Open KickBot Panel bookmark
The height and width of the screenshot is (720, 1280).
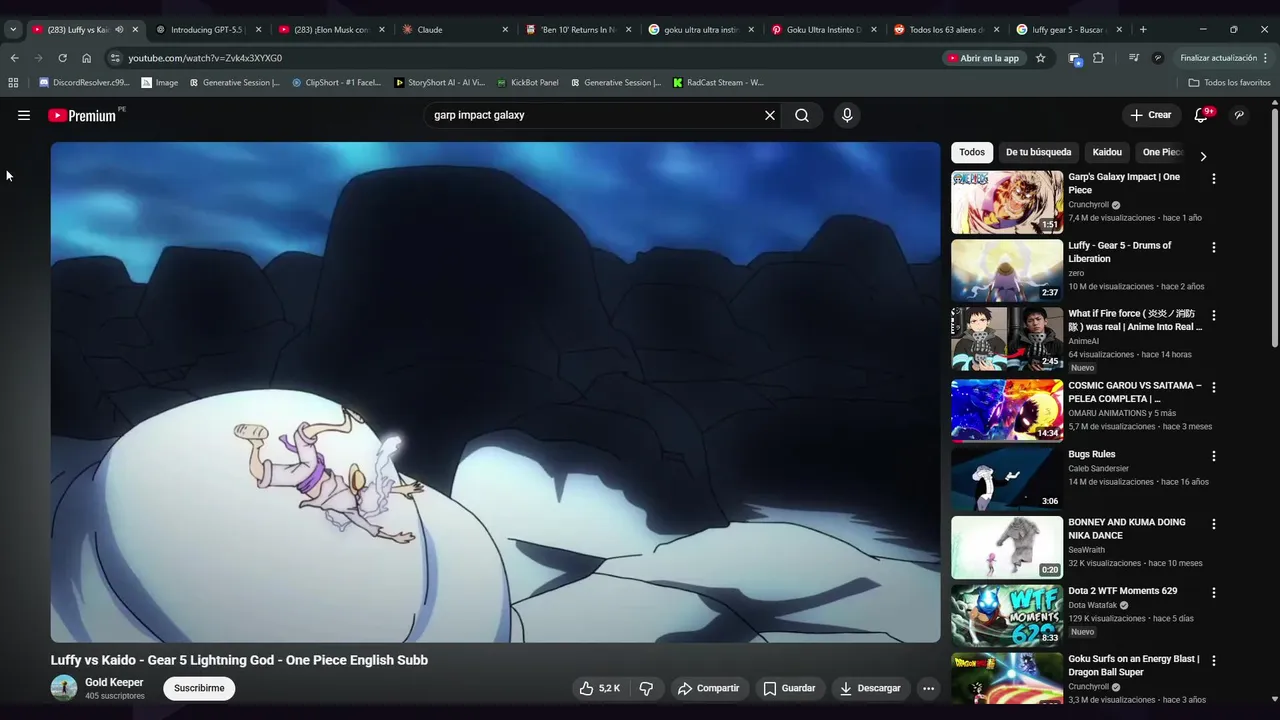(x=527, y=82)
